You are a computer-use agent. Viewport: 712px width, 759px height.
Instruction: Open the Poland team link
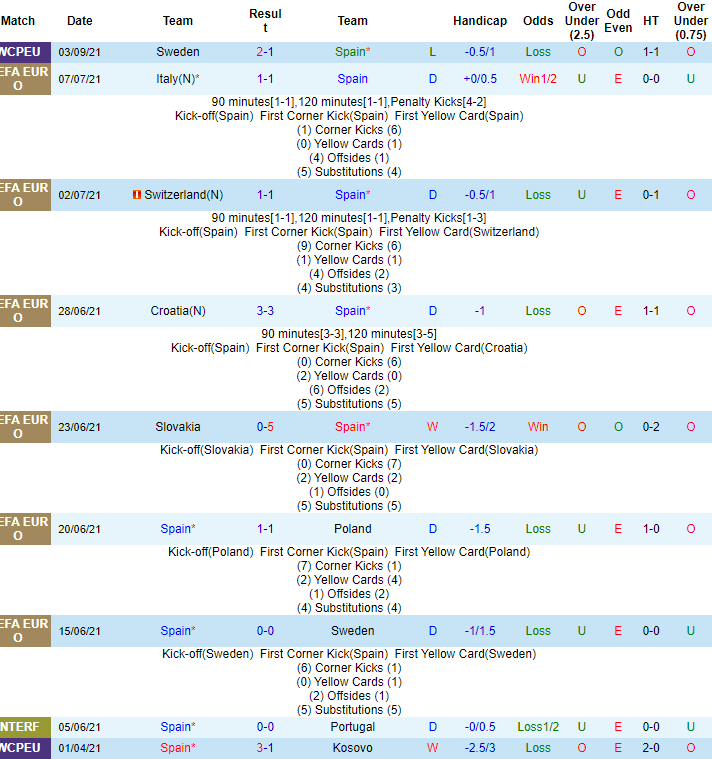coord(352,529)
